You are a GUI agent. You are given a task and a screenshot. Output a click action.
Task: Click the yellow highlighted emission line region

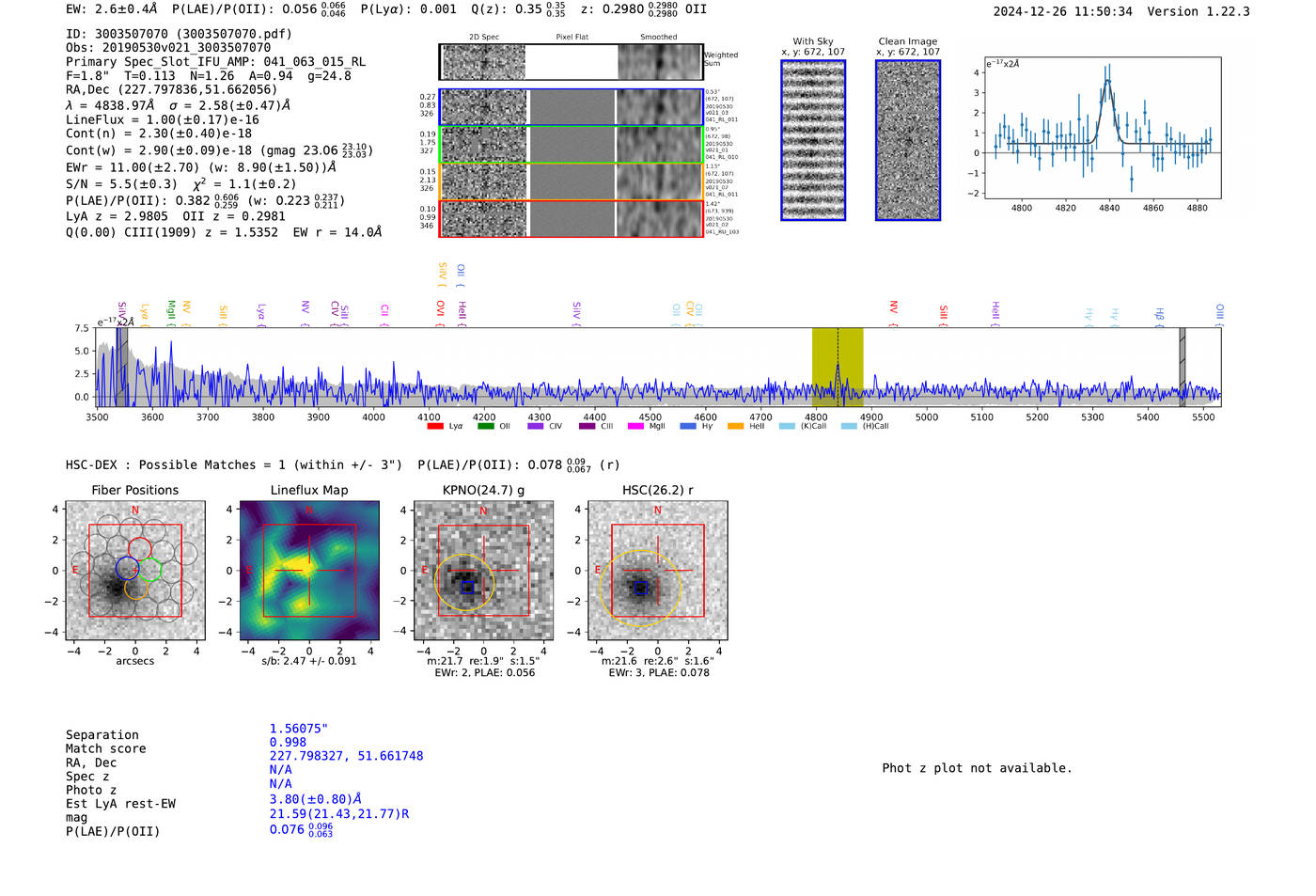pyautogui.click(x=838, y=367)
